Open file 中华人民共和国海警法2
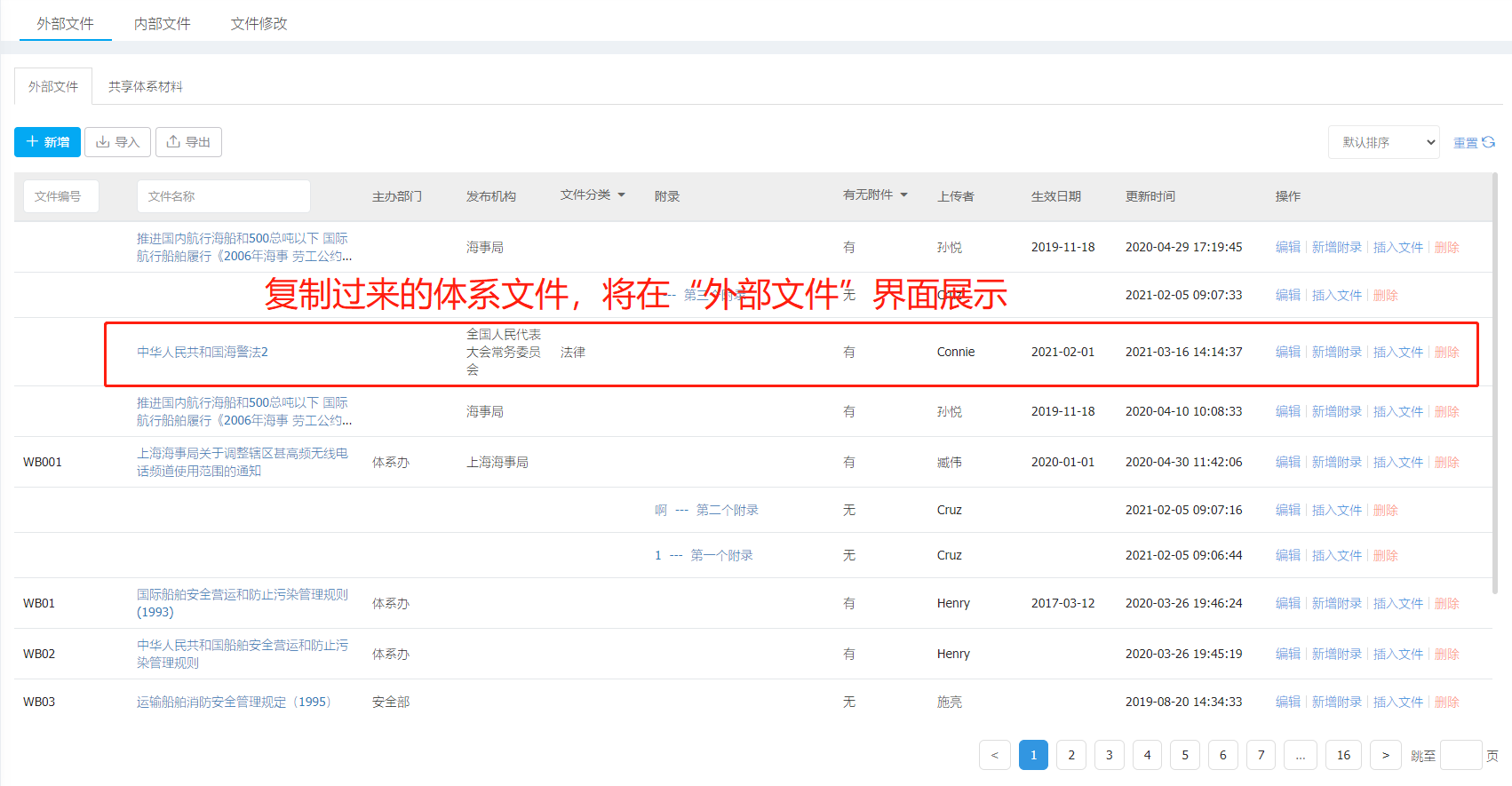 203,352
